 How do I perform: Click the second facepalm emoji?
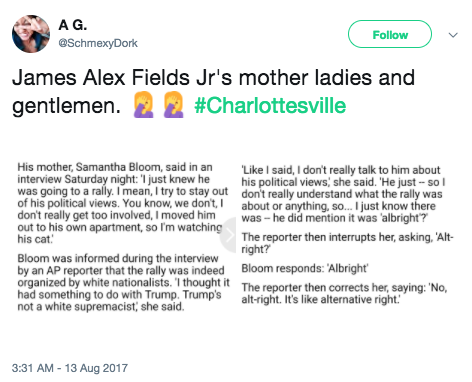click(x=174, y=105)
